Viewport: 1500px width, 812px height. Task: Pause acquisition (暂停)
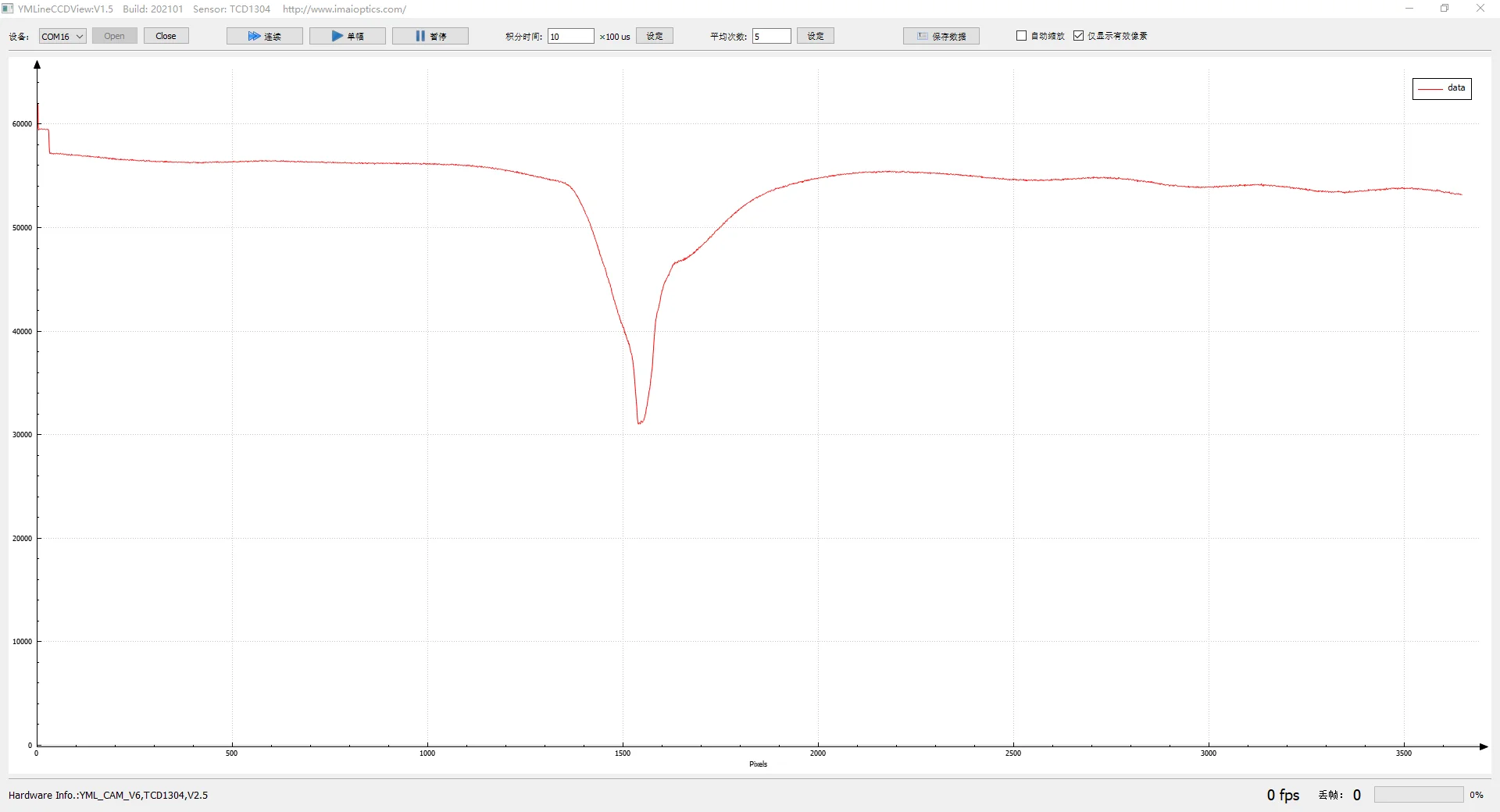coord(430,36)
